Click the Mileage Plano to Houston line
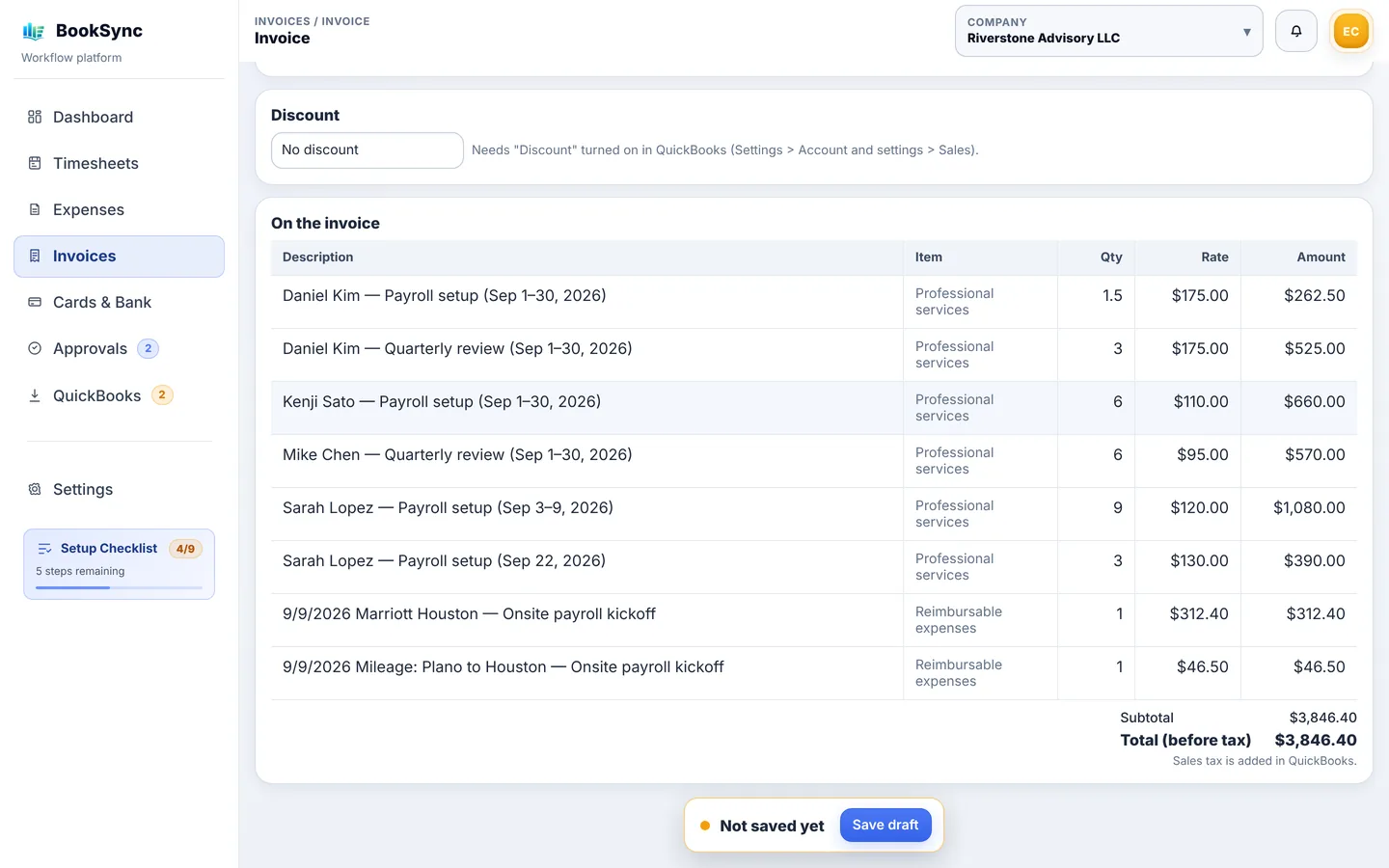Viewport: 1389px width, 868px height. click(813, 673)
